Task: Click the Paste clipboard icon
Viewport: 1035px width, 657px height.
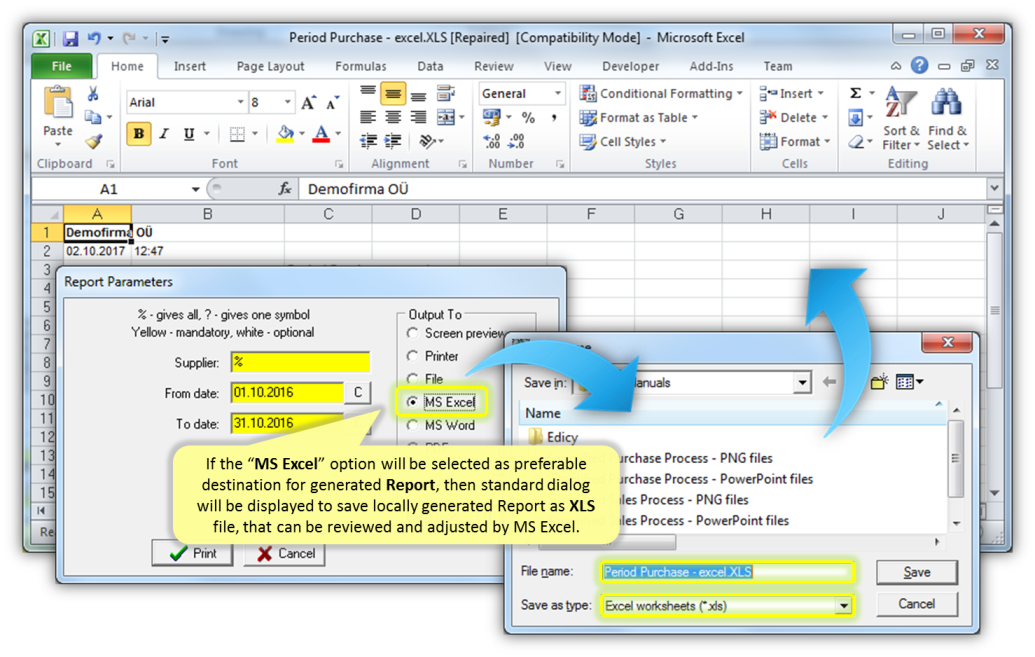Action: coord(58,104)
